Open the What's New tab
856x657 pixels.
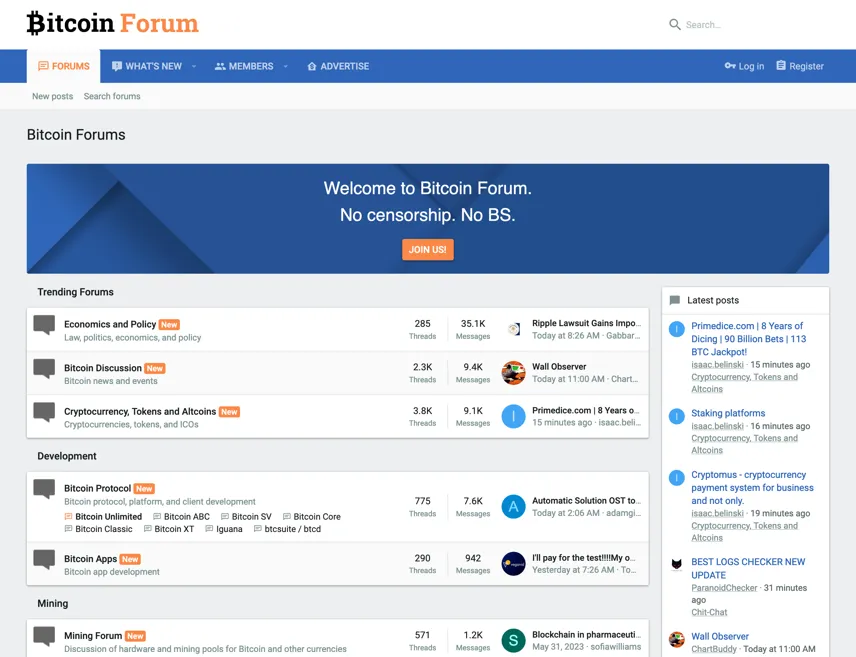(x=147, y=66)
